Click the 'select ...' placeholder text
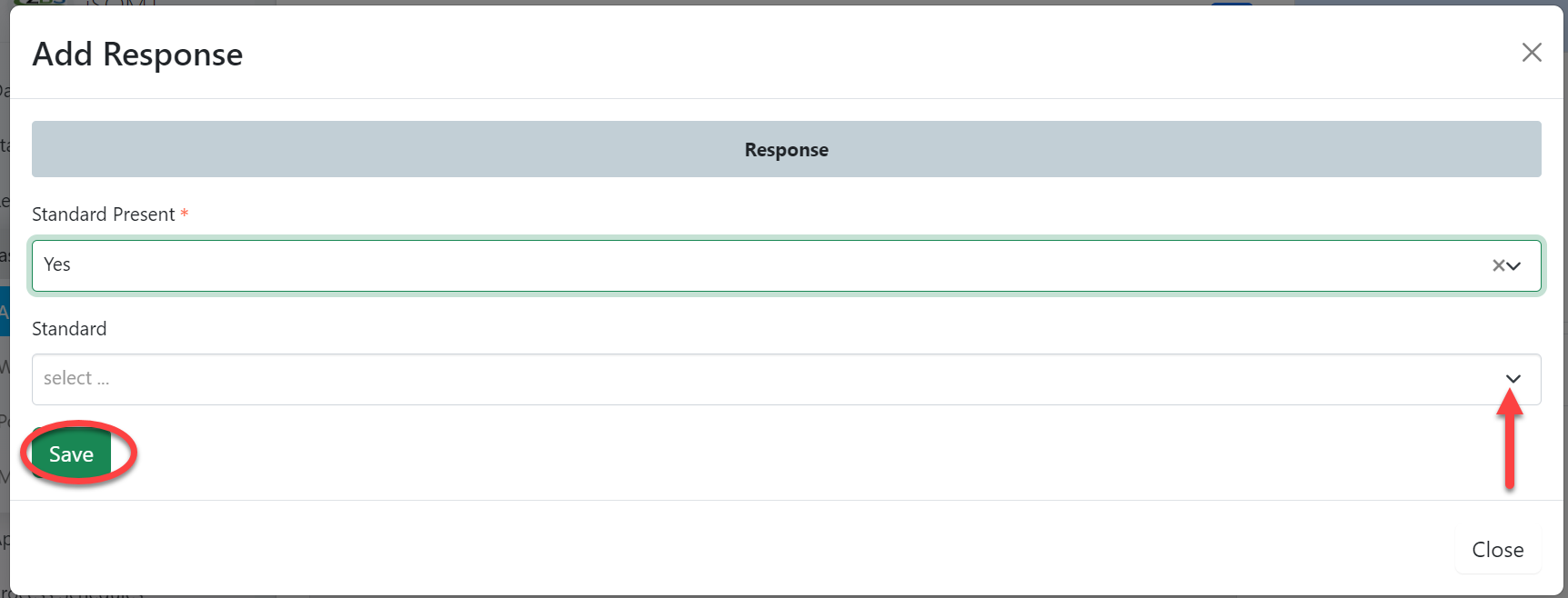 click(x=76, y=378)
